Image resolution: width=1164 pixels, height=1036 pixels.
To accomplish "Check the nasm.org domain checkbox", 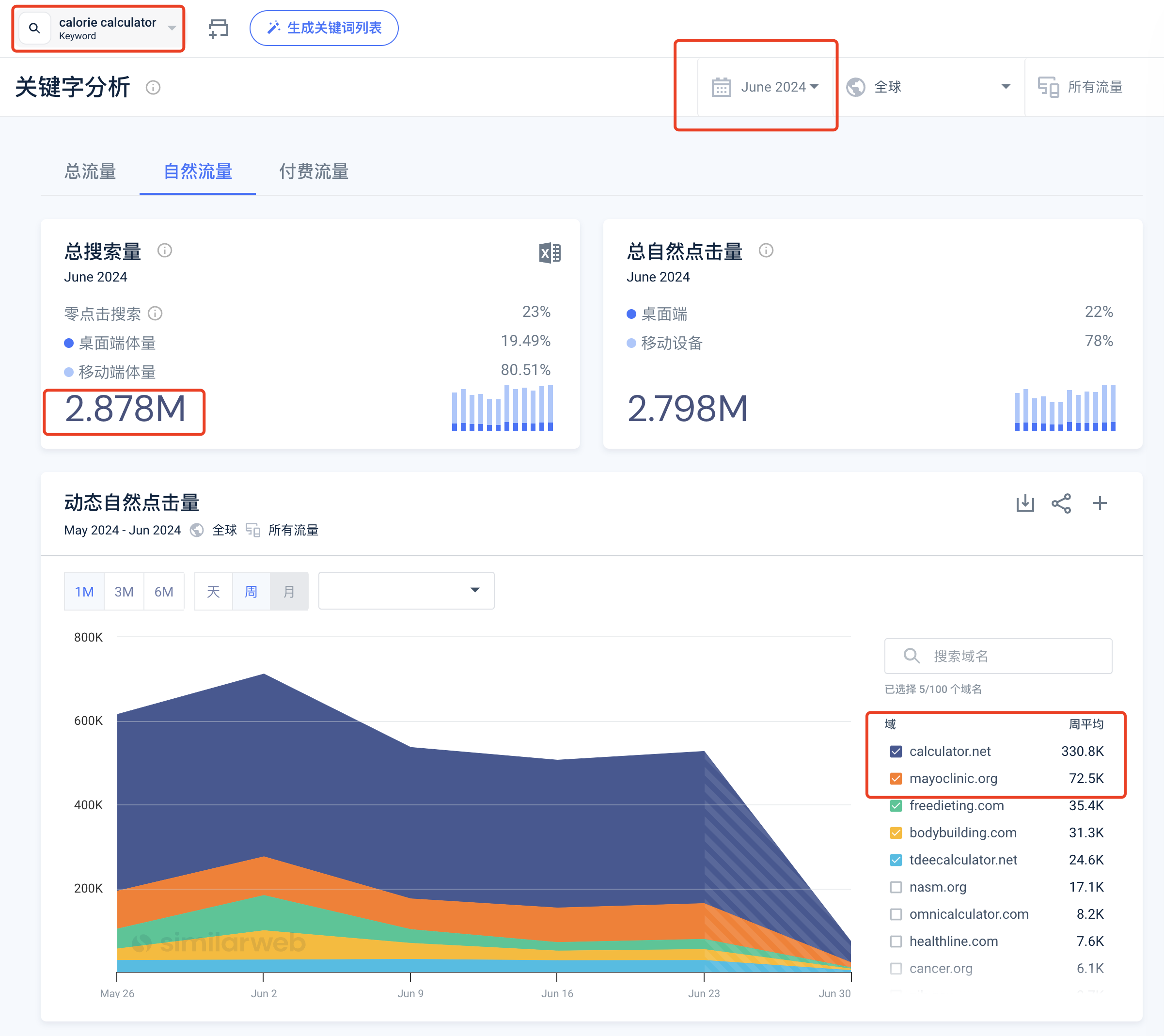I will (x=896, y=887).
